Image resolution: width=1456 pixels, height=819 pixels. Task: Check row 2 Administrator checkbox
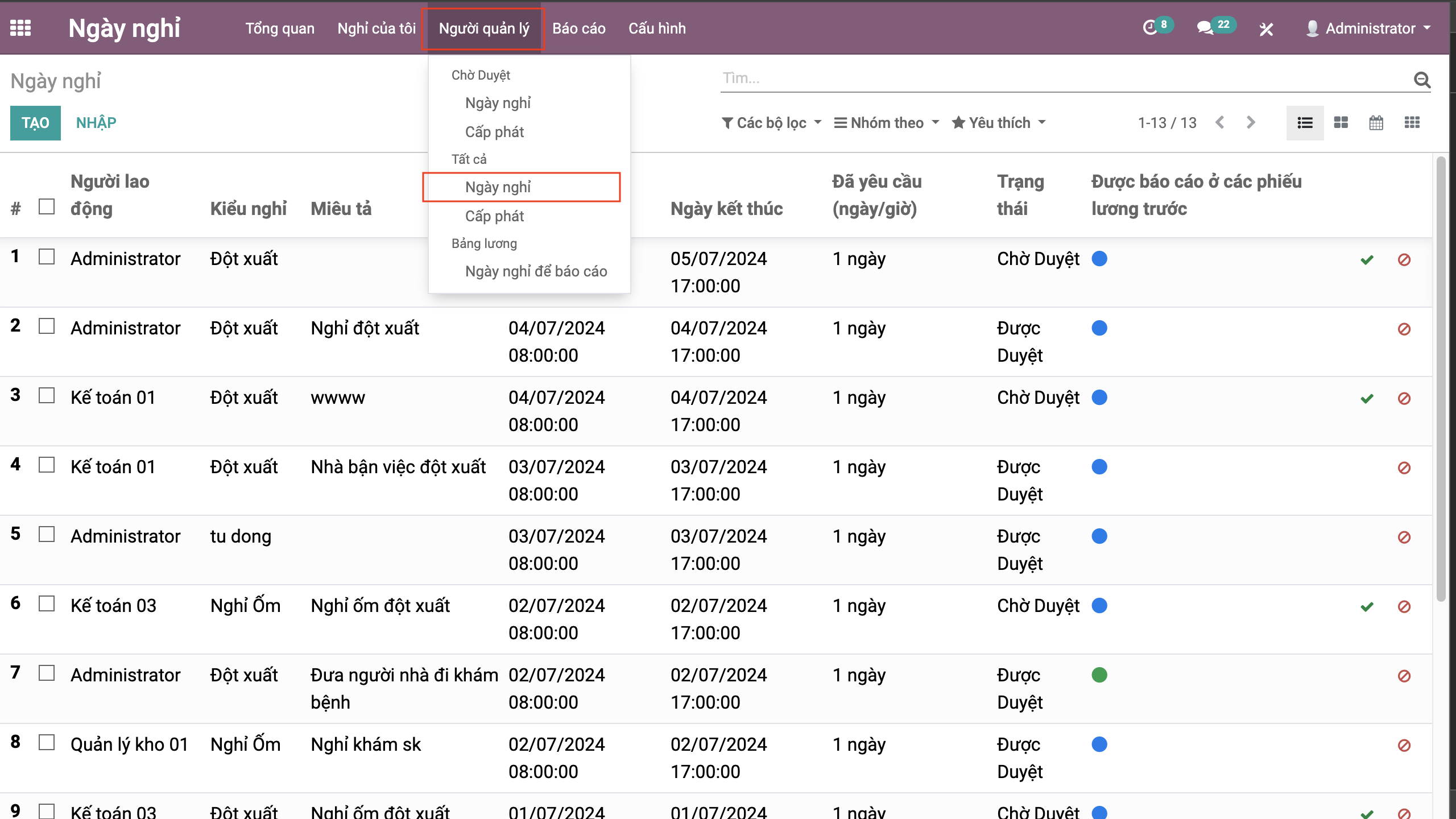pyautogui.click(x=47, y=326)
